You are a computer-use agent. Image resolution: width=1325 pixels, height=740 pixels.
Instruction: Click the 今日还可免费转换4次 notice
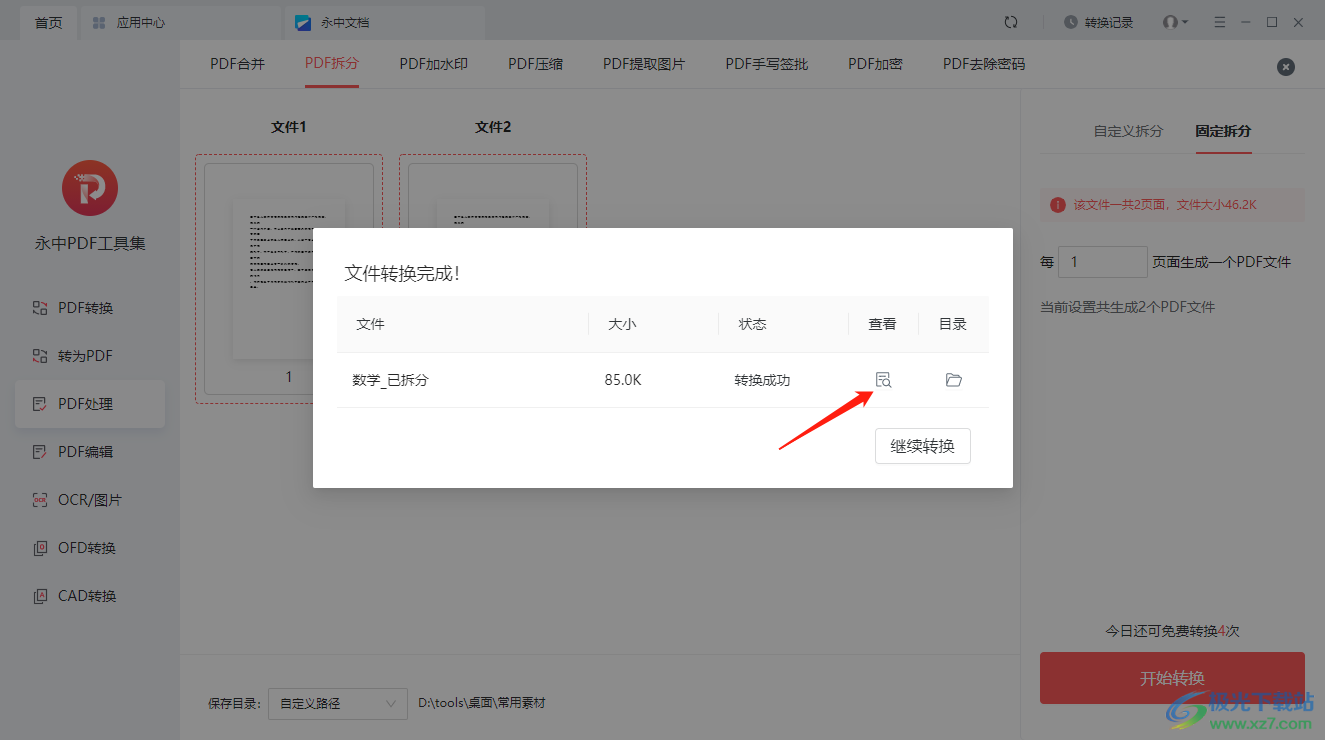click(1172, 631)
